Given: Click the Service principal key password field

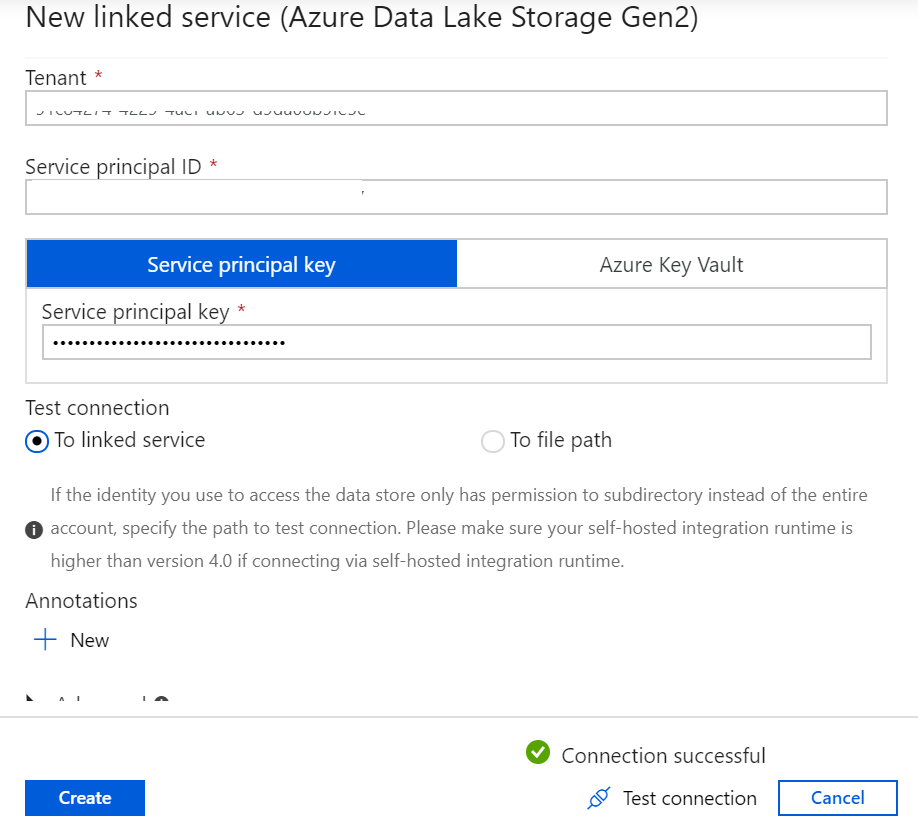Looking at the screenshot, I should (457, 342).
